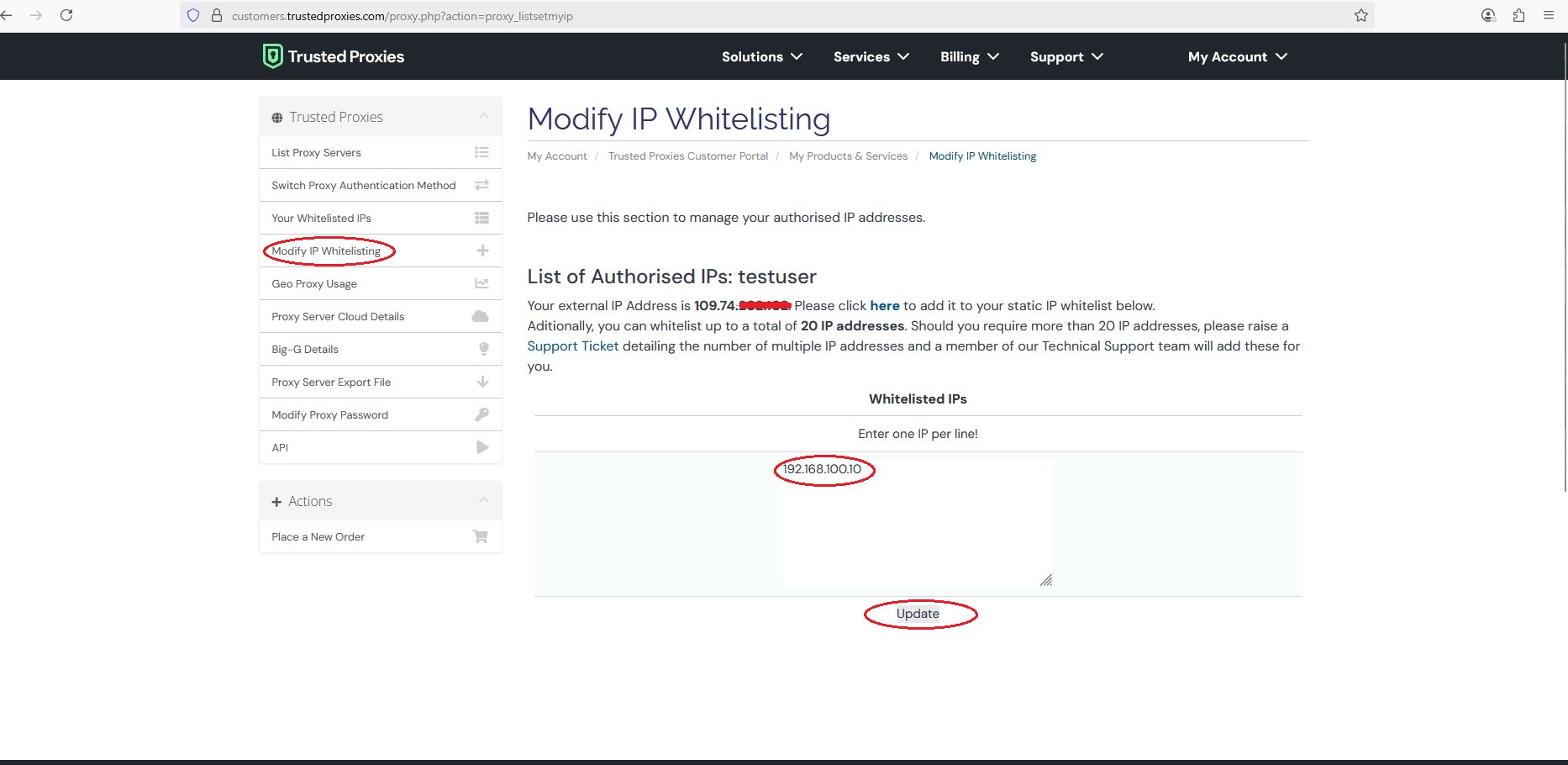Image resolution: width=1568 pixels, height=765 pixels.
Task: Click the page vertical scrollbar
Action: click(1565, 269)
